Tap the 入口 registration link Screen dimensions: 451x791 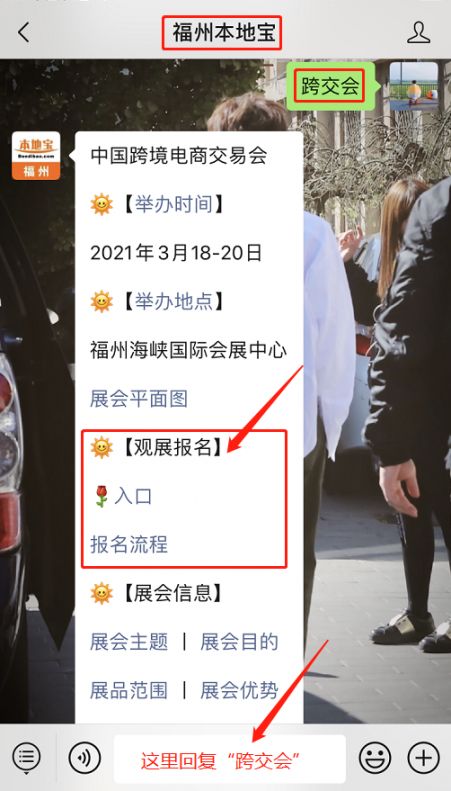coord(133,496)
